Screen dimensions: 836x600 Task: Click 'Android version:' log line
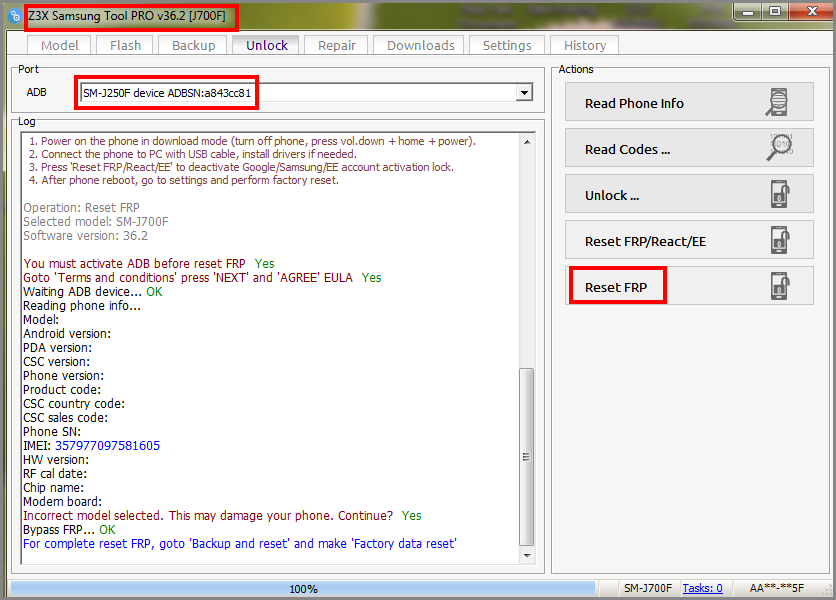67,333
